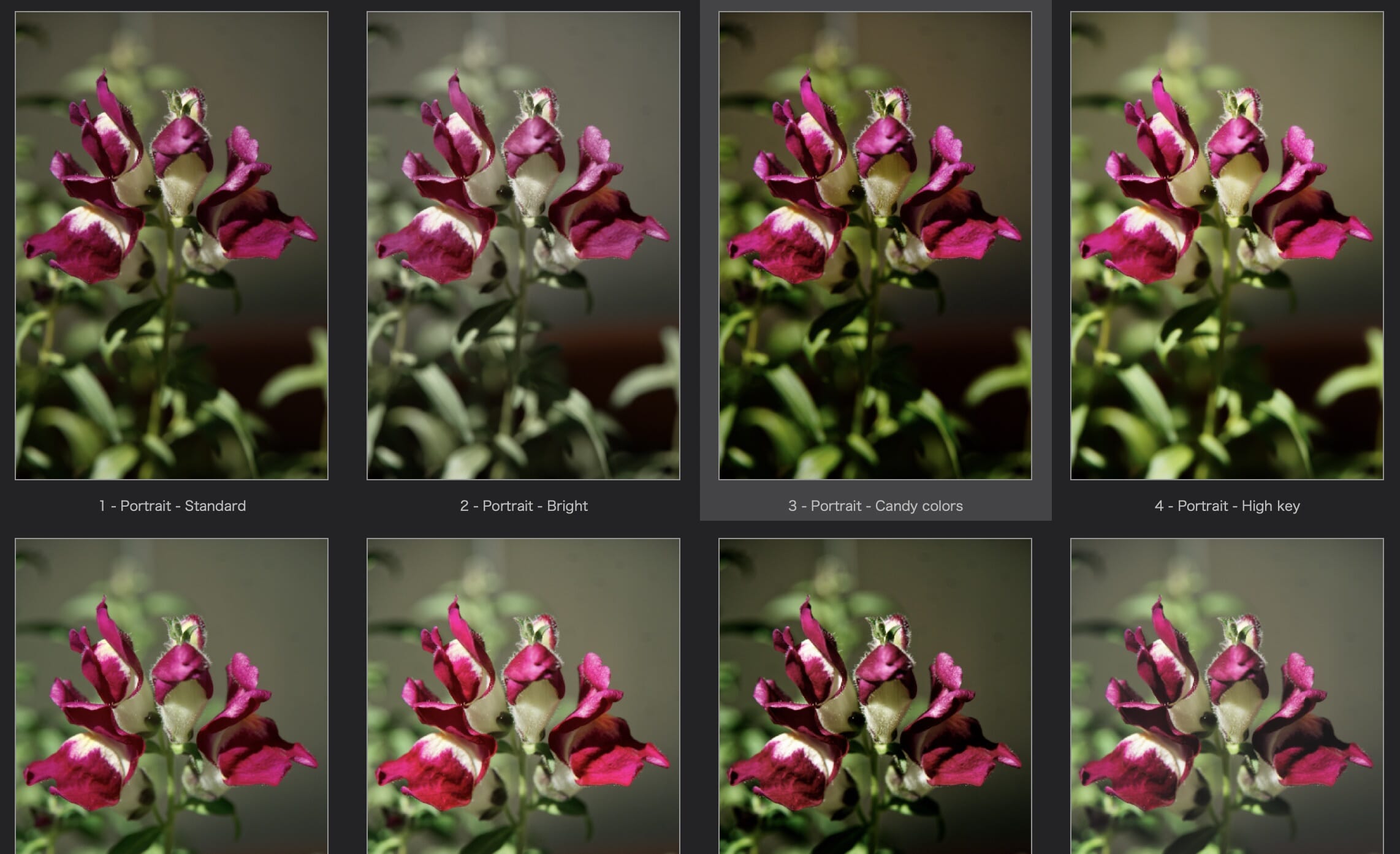The image size is (1400, 854).
Task: Click the '3 - Portrait - Candy colors' label
Action: tap(875, 506)
